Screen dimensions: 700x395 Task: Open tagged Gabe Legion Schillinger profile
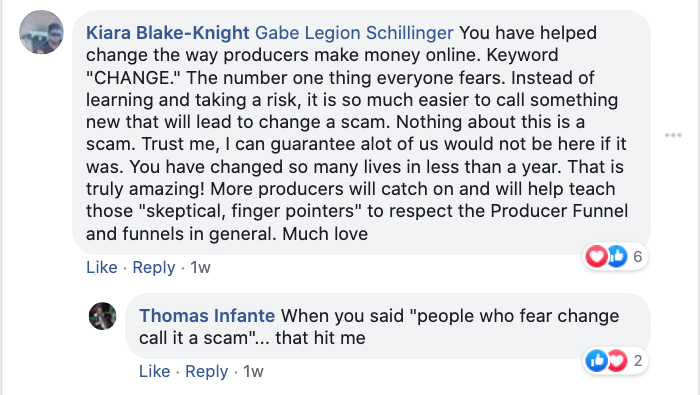coord(354,33)
